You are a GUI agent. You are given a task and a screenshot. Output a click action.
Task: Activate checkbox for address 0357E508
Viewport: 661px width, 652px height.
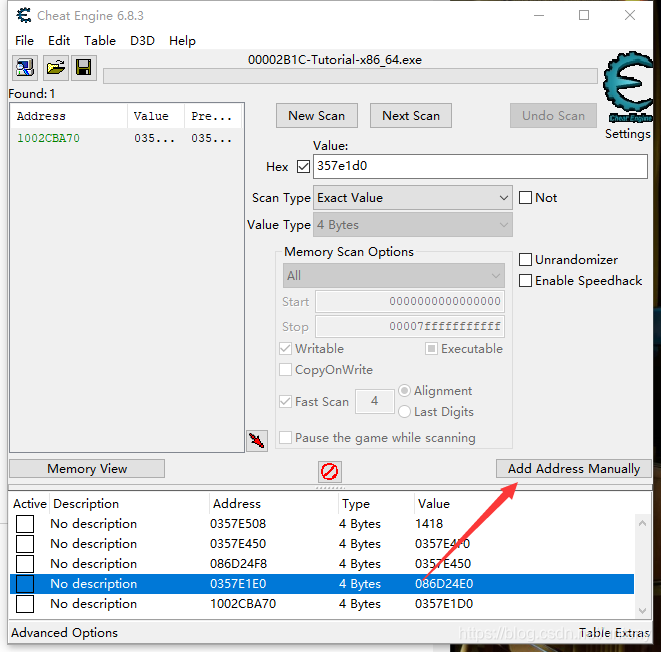(25, 524)
